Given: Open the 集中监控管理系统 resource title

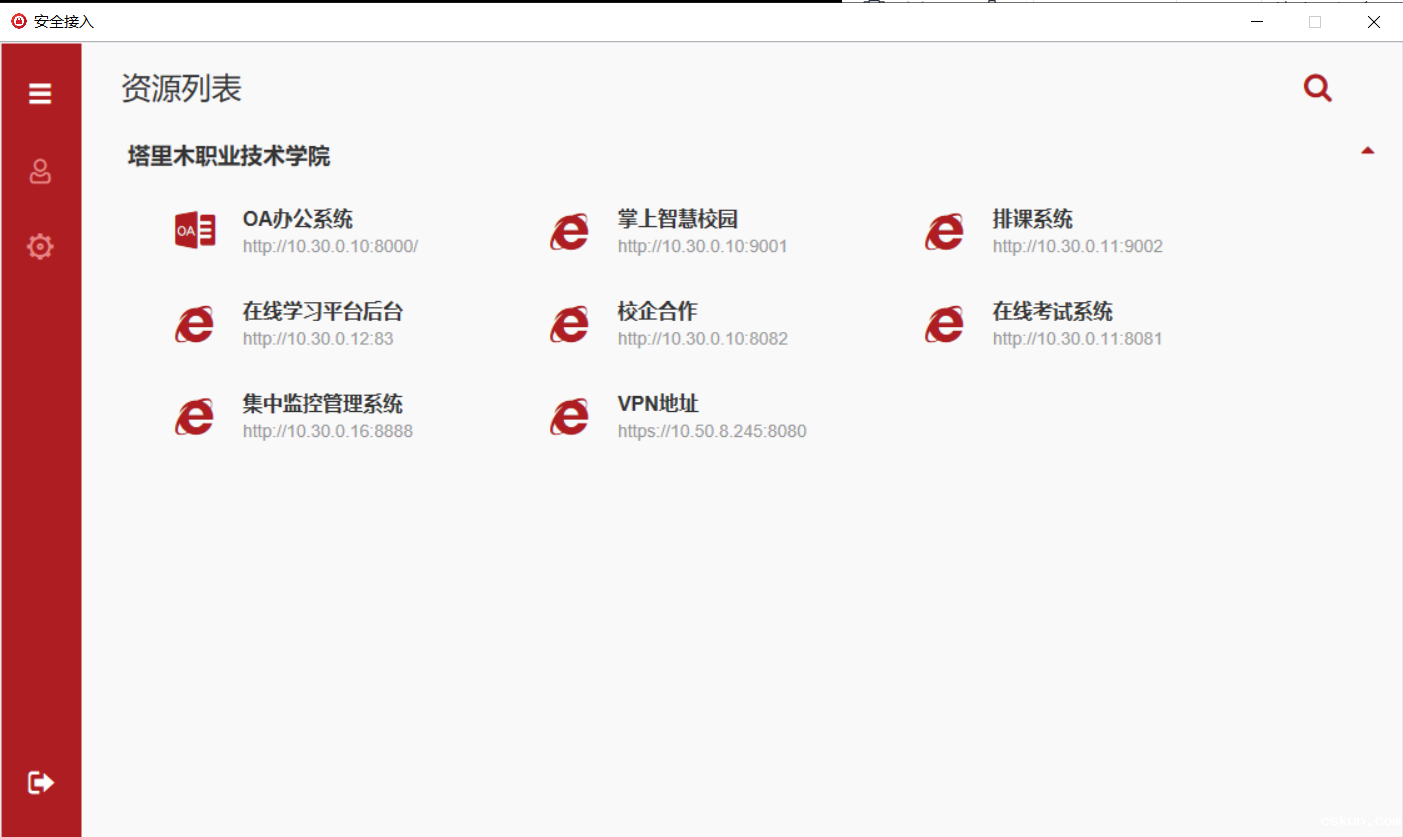Looking at the screenshot, I should coord(323,405).
